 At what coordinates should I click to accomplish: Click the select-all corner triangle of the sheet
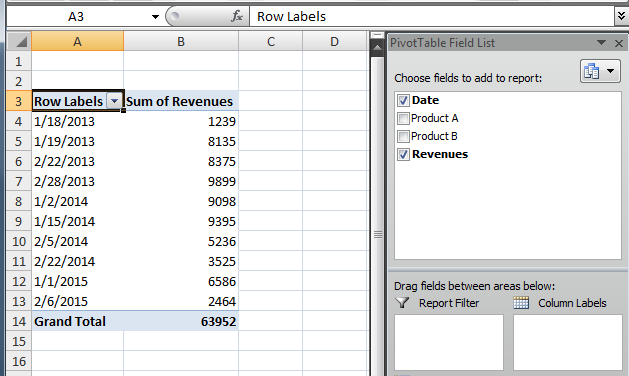click(x=19, y=41)
